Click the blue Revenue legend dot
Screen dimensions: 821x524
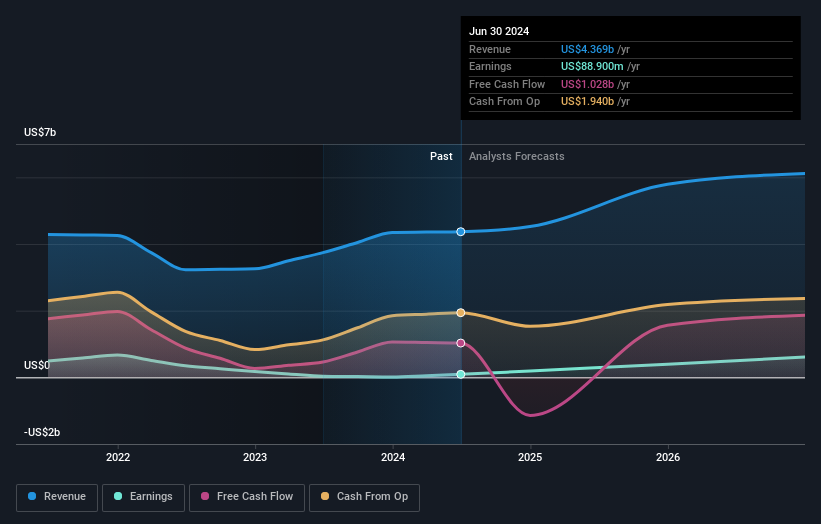point(32,496)
